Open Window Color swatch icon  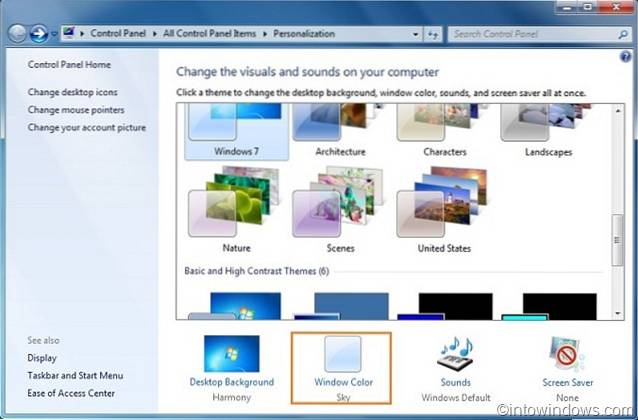[x=343, y=354]
